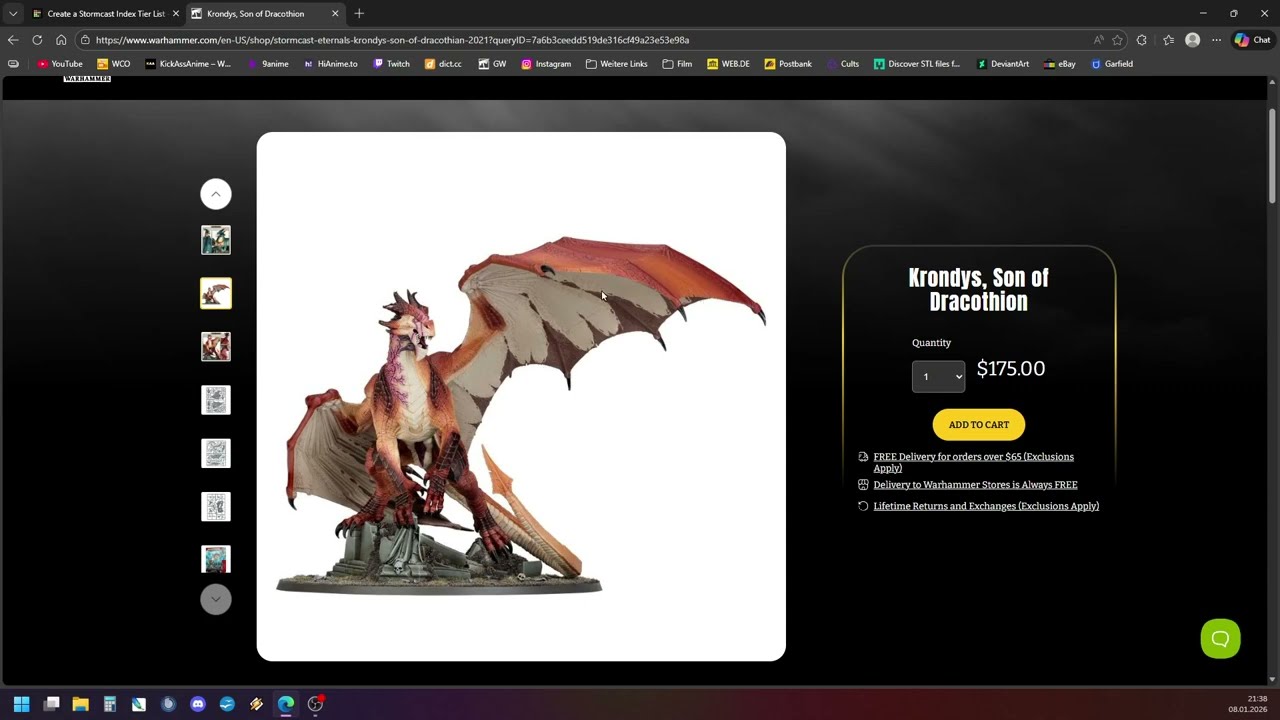This screenshot has width=1280, height=720.
Task: Open Task View in the taskbar
Action: pyautogui.click(x=52, y=704)
